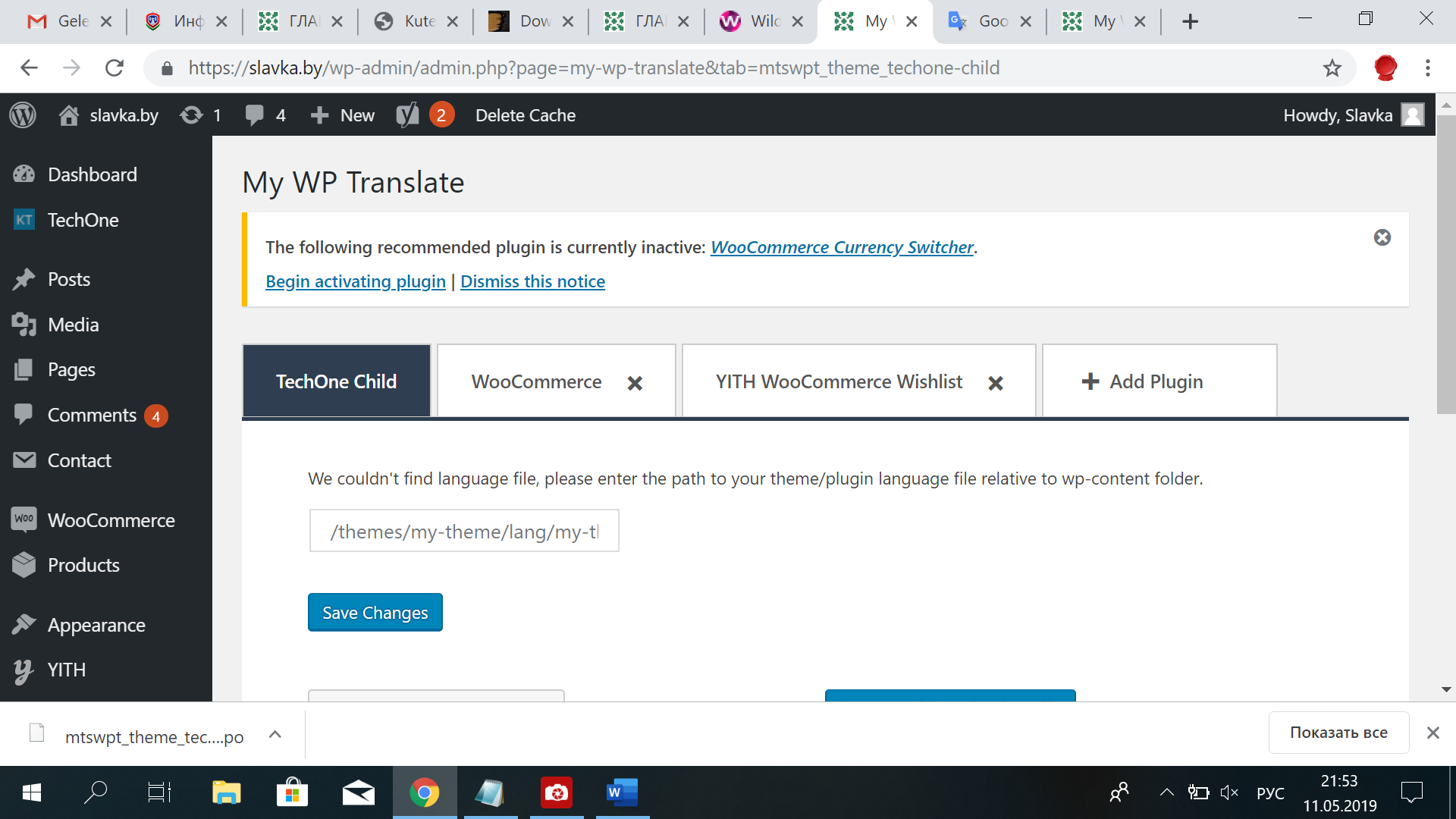Remove the WooCommerce tab with its X
The image size is (1456, 819).
click(635, 383)
